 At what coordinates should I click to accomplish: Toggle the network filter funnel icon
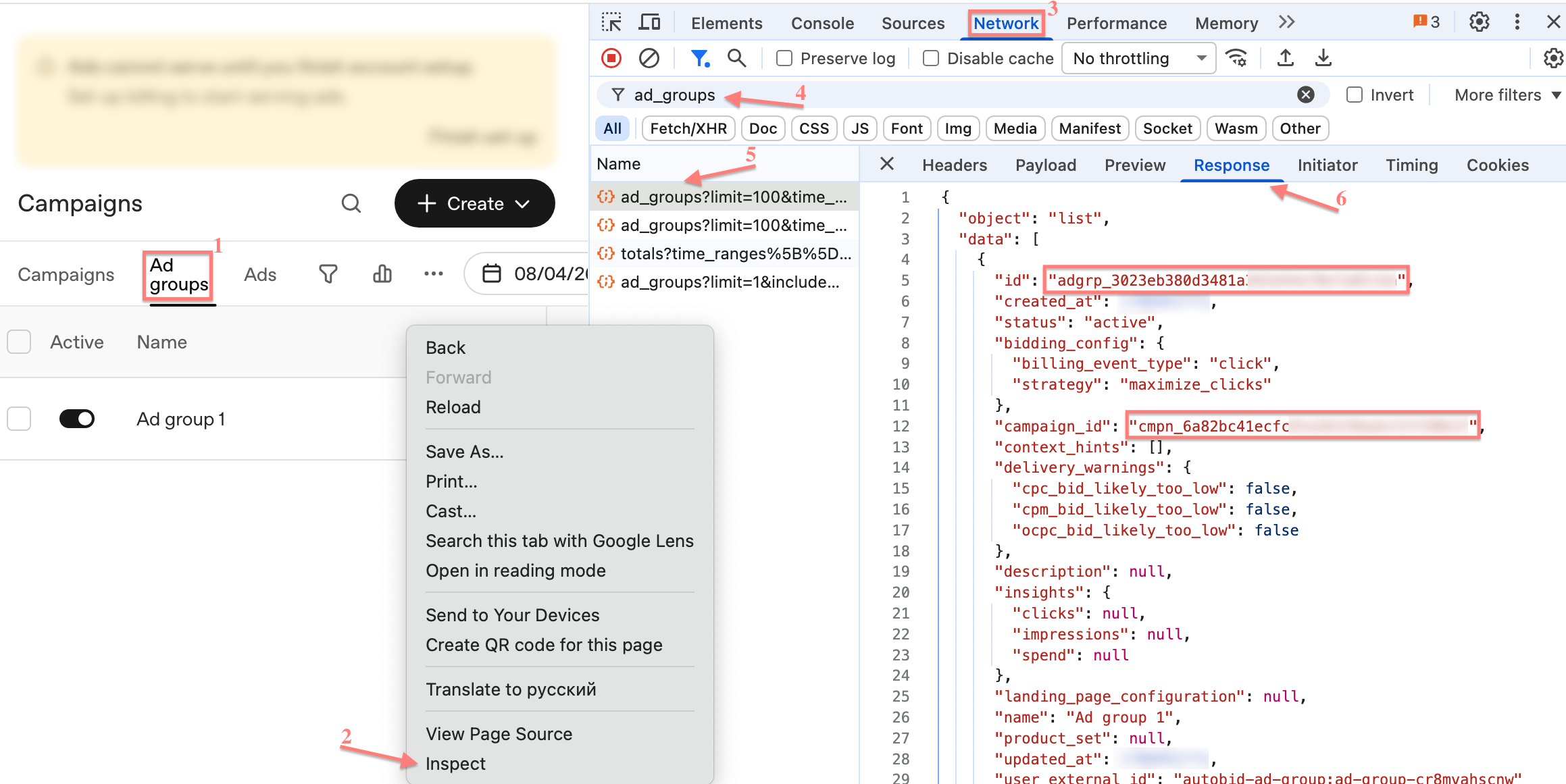700,59
